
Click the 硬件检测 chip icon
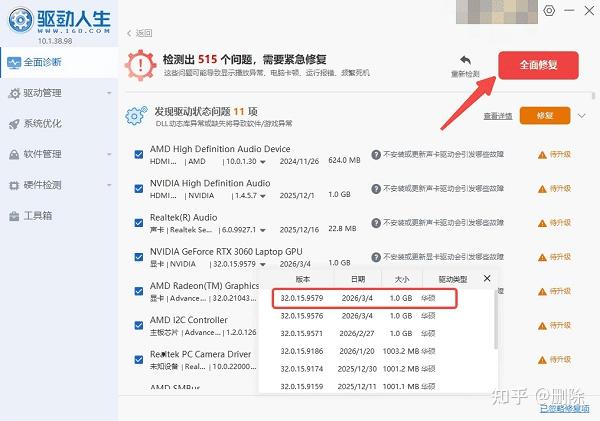tap(14, 186)
